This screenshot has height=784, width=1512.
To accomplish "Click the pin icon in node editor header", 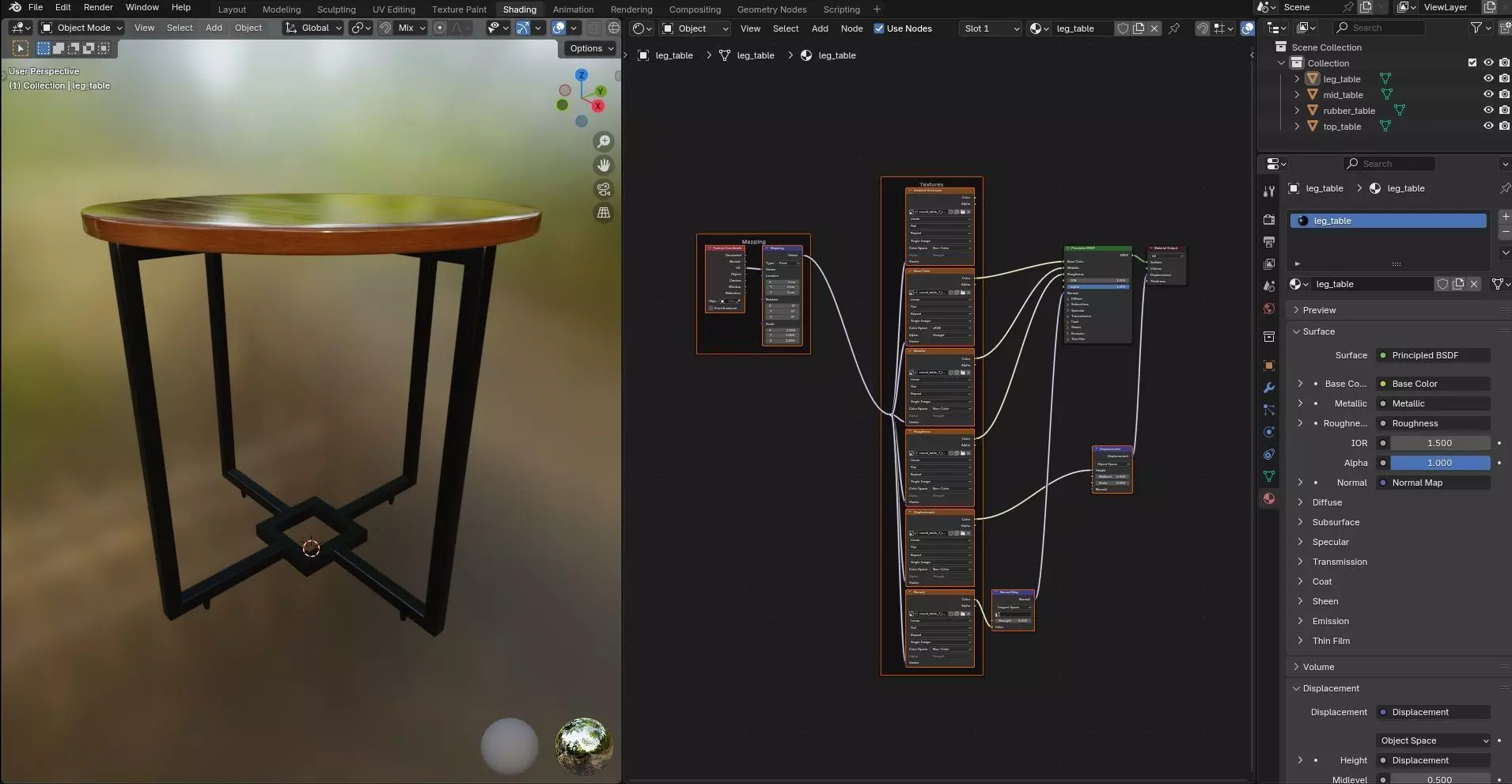I will coord(1174,28).
